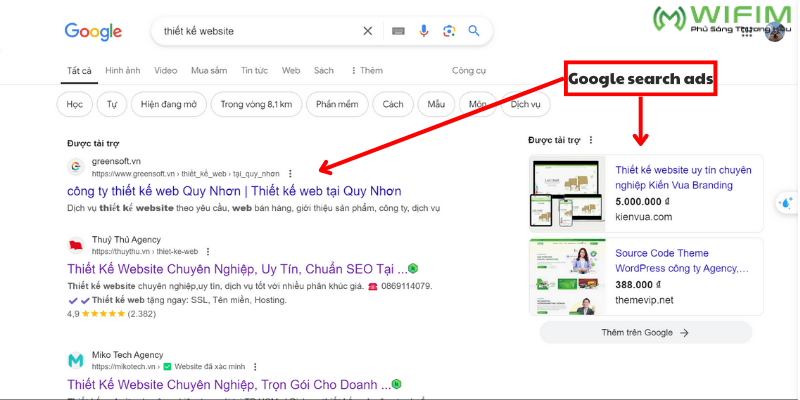Click the user profile avatar
Image resolution: width=800 pixels, height=400 pixels.
(x=775, y=32)
